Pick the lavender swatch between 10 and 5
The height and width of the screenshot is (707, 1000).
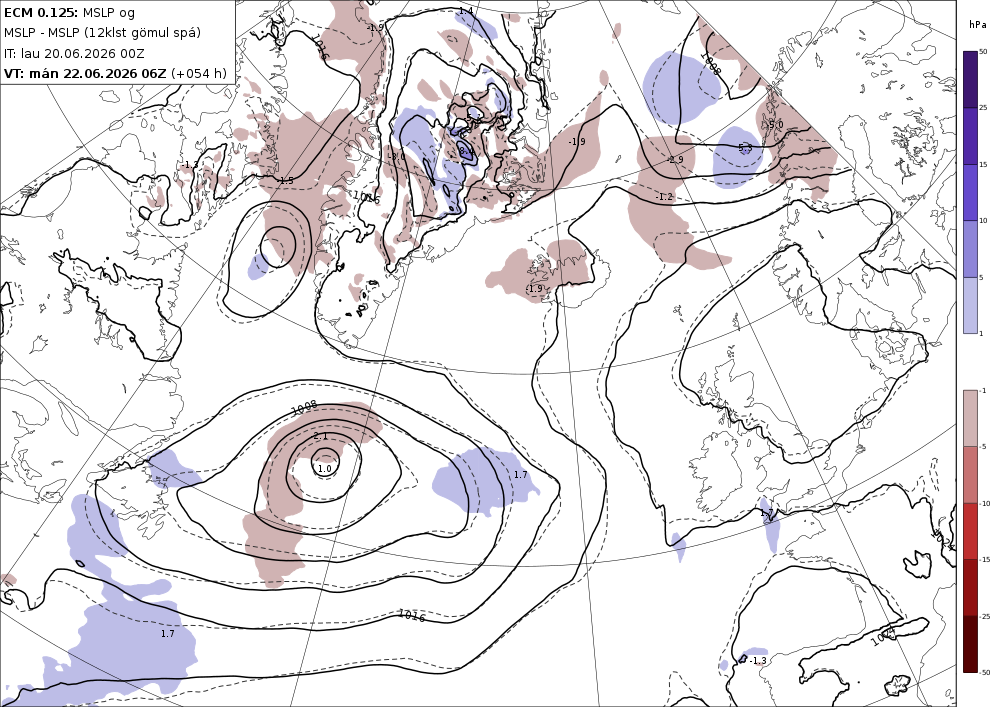click(970, 249)
